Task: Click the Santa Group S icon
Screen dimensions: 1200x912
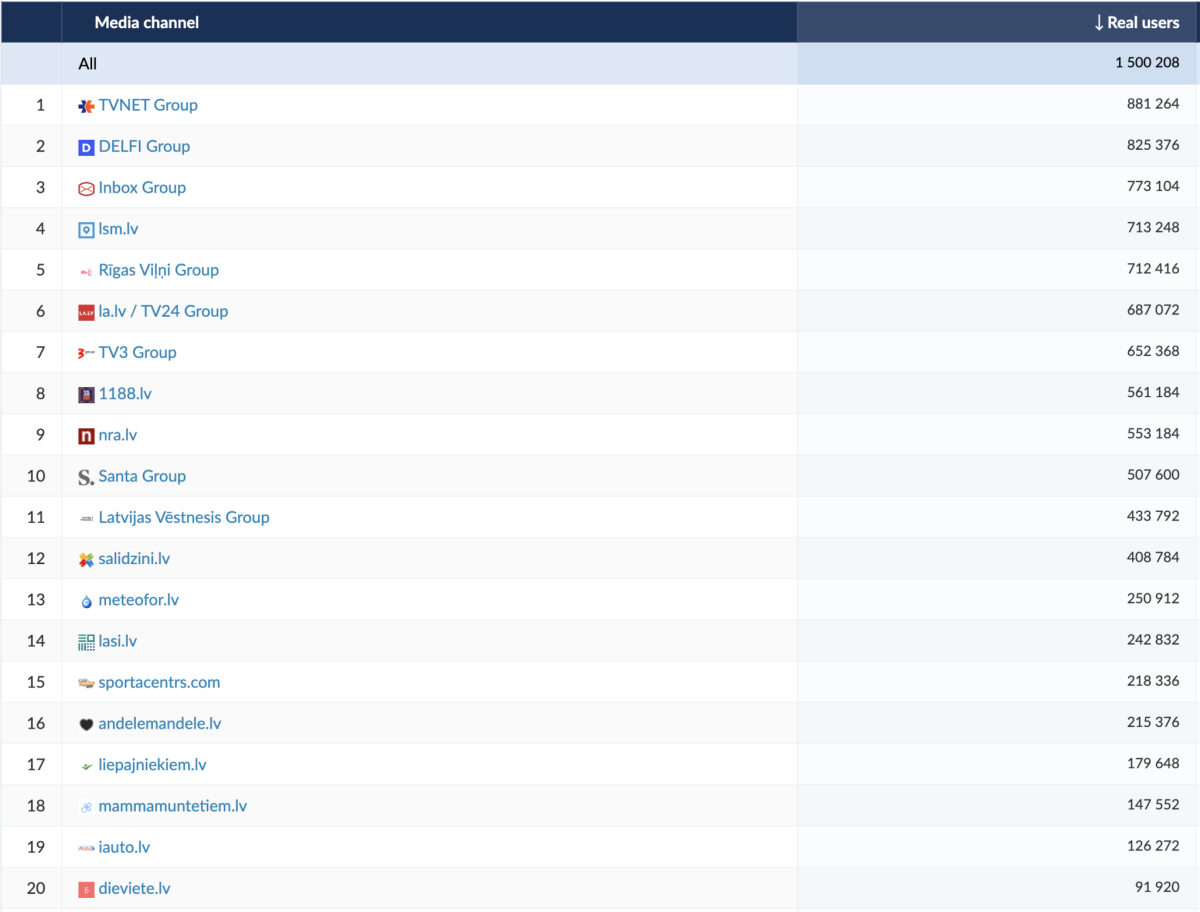Action: pos(86,477)
